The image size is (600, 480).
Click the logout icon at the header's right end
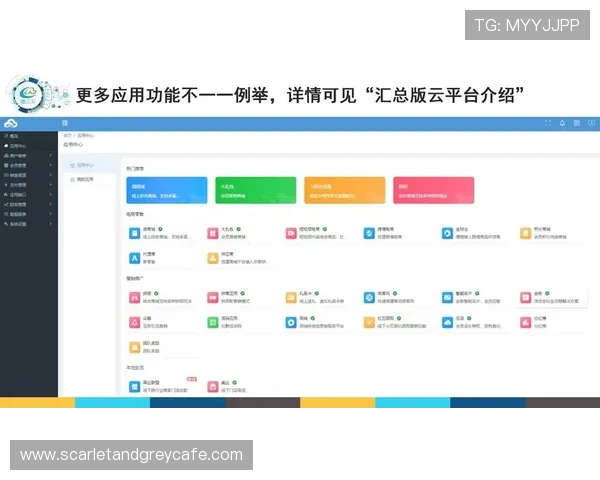pos(591,123)
